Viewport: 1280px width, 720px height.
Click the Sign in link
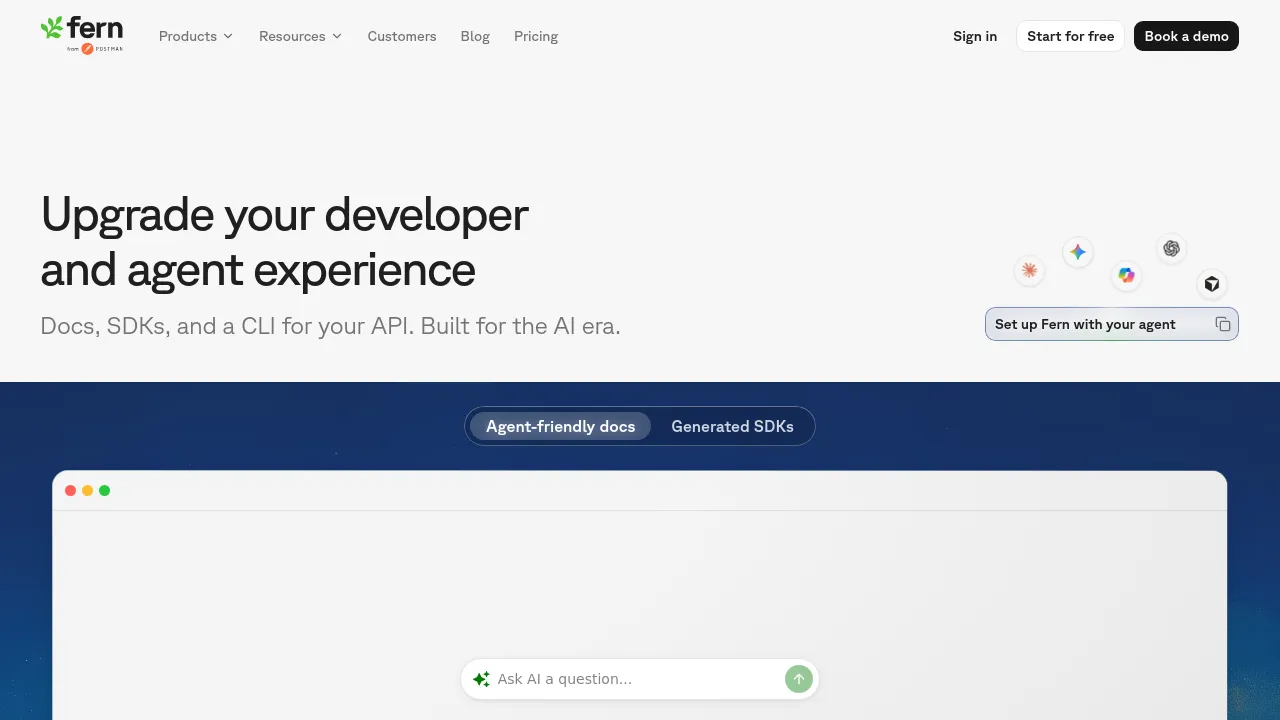975,36
